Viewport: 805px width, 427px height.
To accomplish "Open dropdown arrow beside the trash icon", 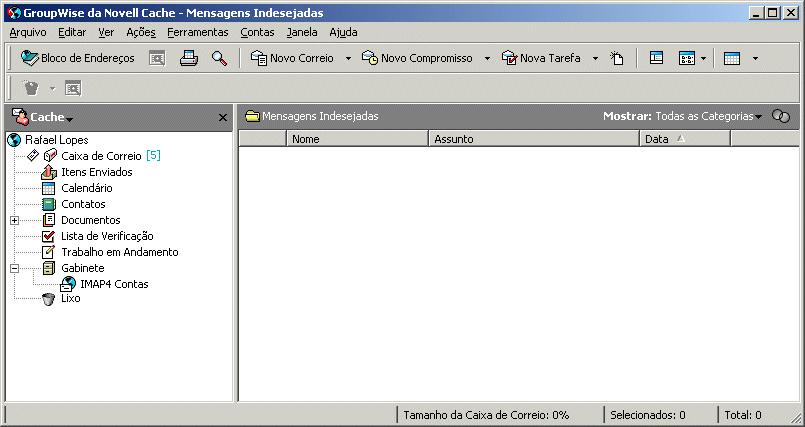I will pos(52,89).
